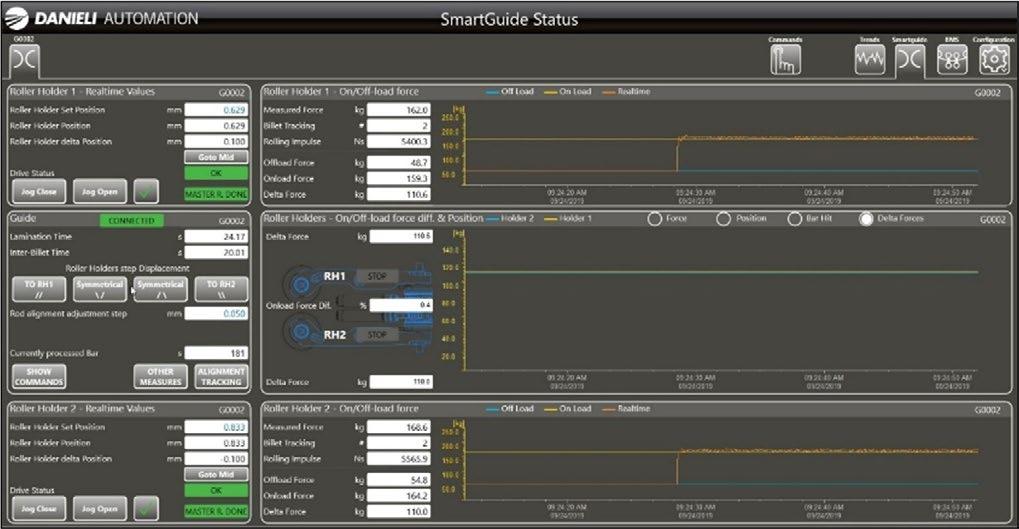Open the BMS icon
This screenshot has width=1019, height=529.
tap(952, 60)
